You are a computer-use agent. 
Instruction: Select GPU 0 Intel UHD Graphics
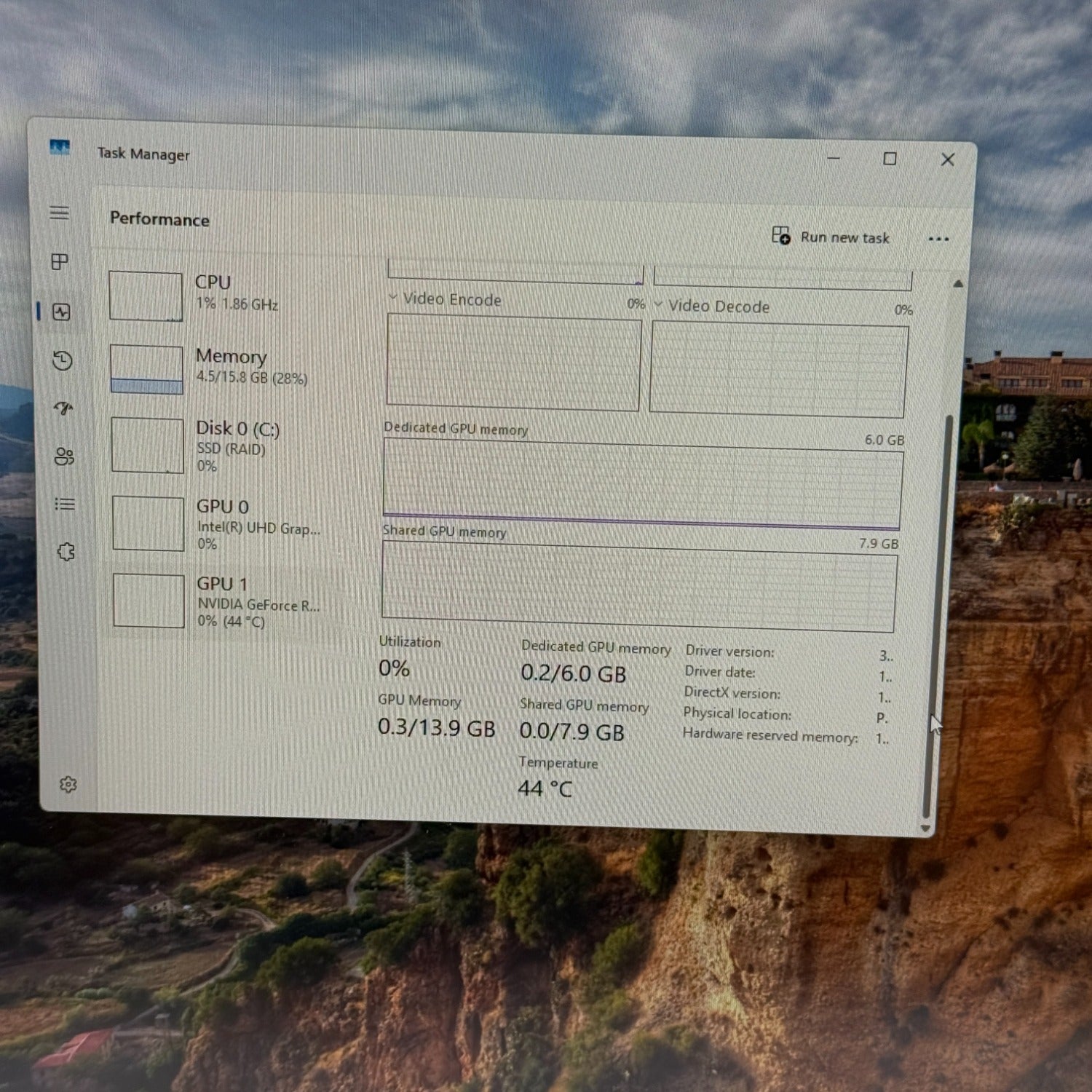(x=218, y=523)
